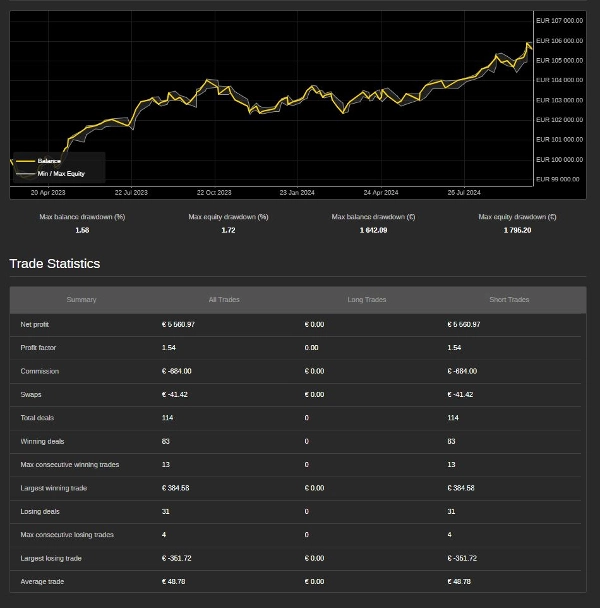Click the Max balance drawdown (%) value
Image resolution: width=600 pixels, height=608 pixels.
click(82, 230)
